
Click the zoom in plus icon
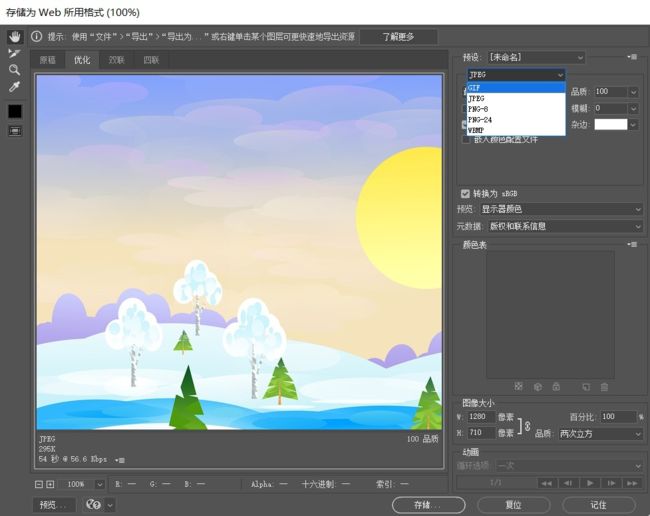50,484
